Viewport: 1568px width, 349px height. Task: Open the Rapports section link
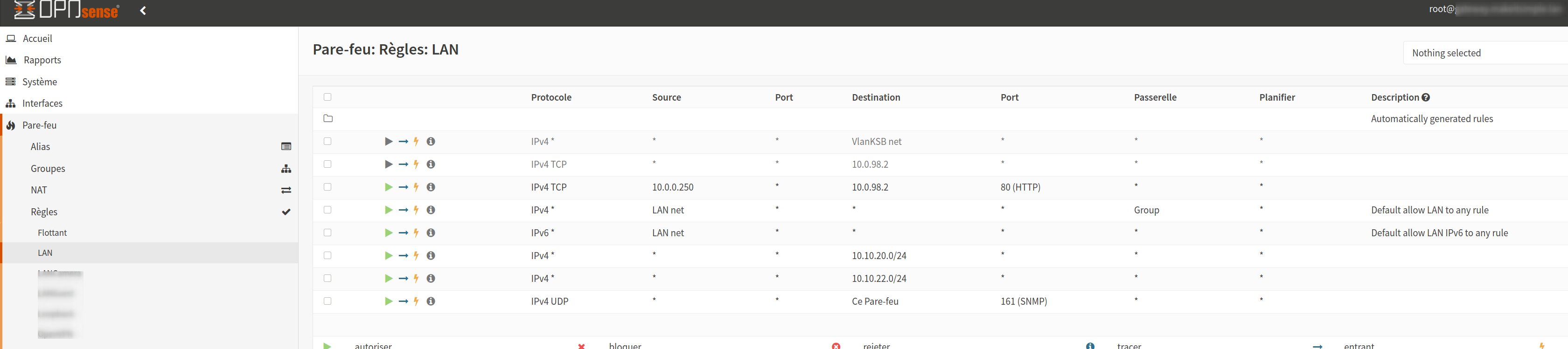click(42, 60)
